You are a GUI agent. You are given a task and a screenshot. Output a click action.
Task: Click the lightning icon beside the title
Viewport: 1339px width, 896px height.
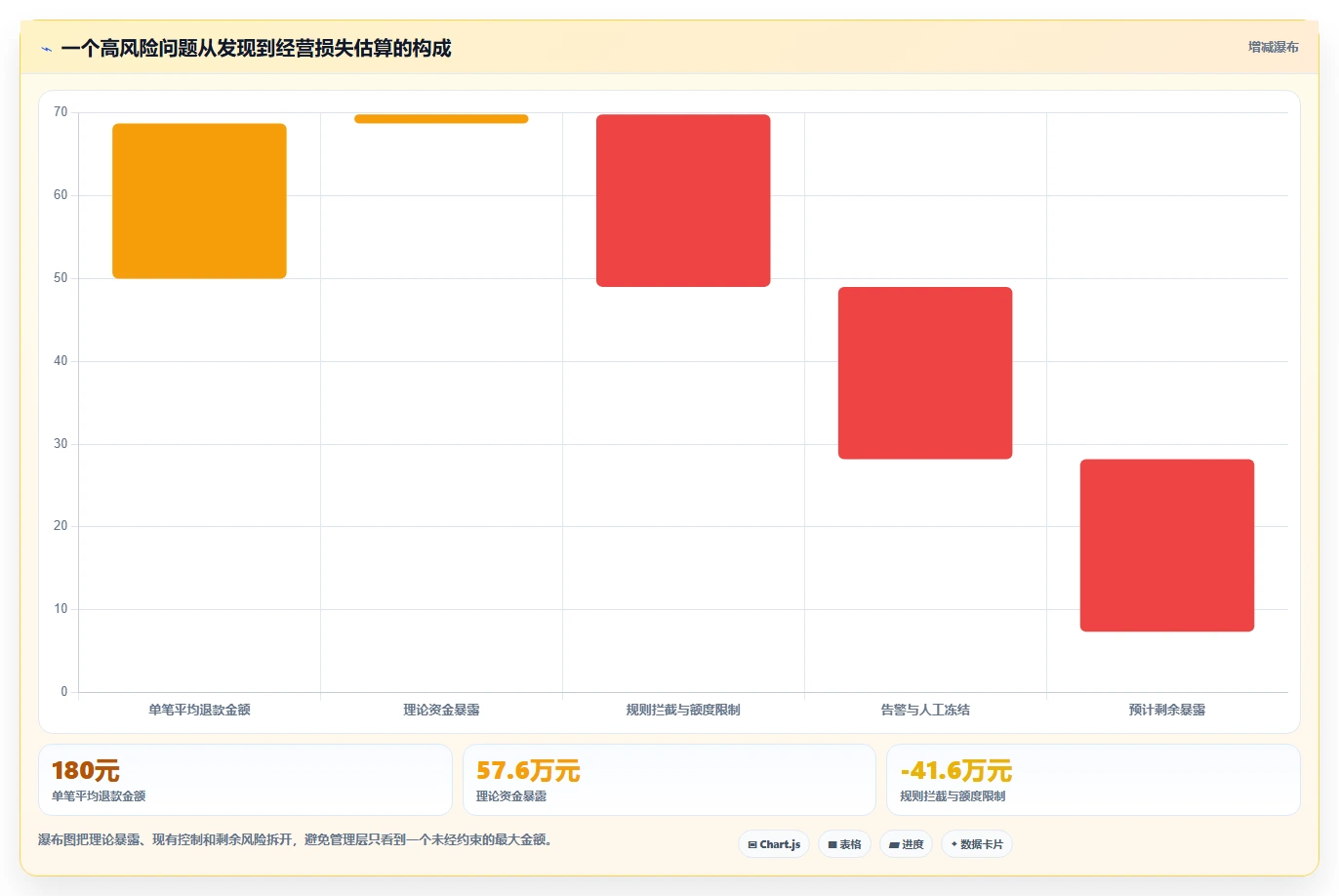pos(46,49)
